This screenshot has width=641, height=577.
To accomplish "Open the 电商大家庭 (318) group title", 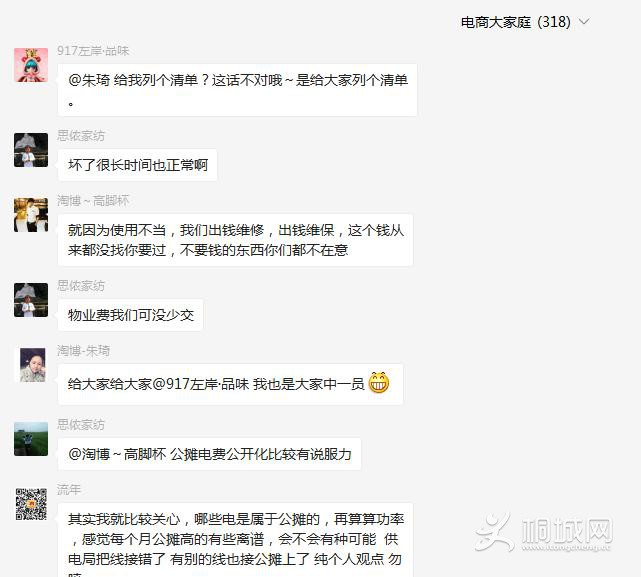I will [x=515, y=22].
